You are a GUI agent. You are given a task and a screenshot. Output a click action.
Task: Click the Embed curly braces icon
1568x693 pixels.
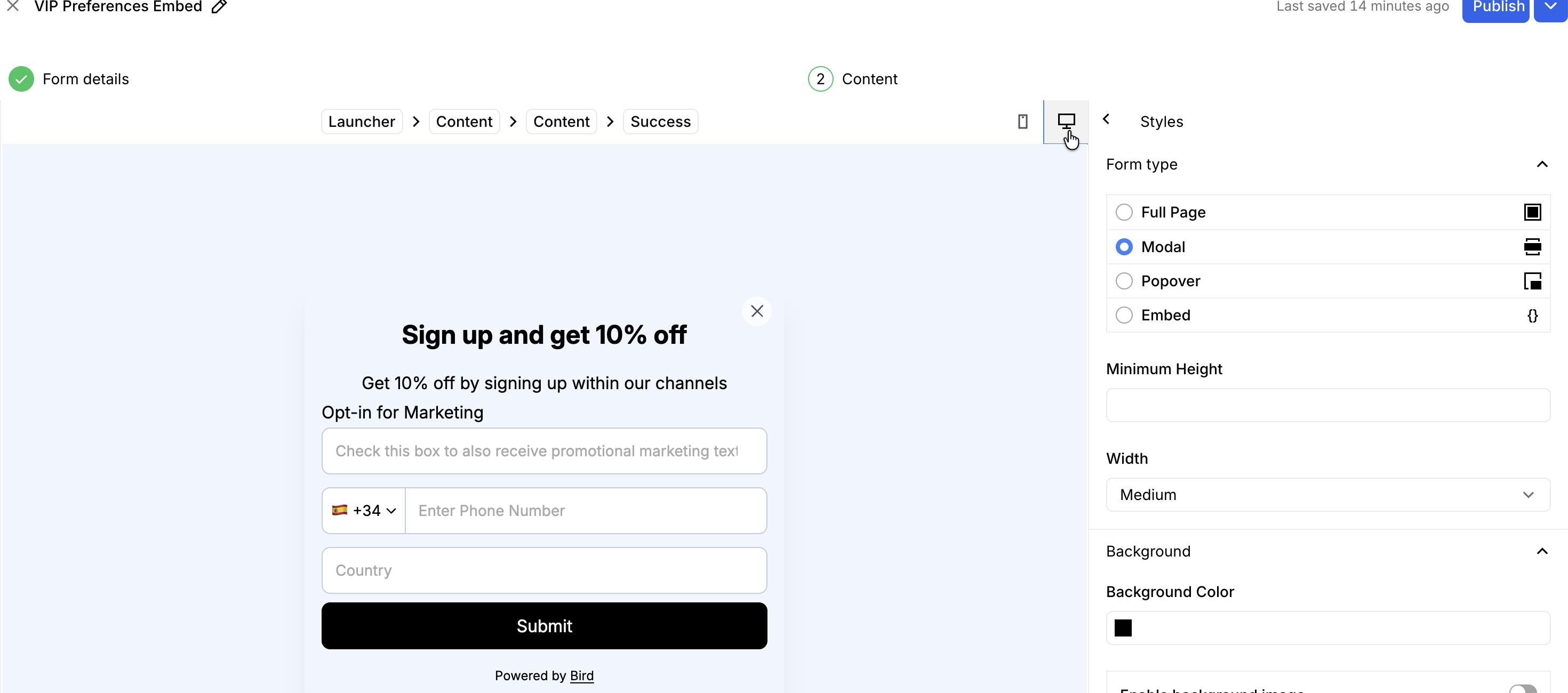(x=1532, y=315)
